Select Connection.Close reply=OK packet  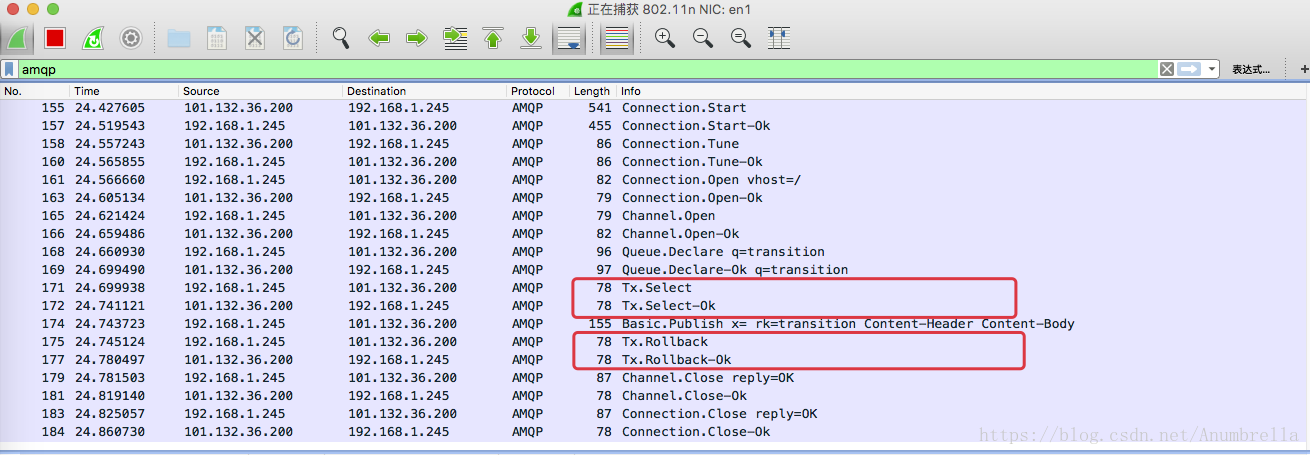(655, 414)
